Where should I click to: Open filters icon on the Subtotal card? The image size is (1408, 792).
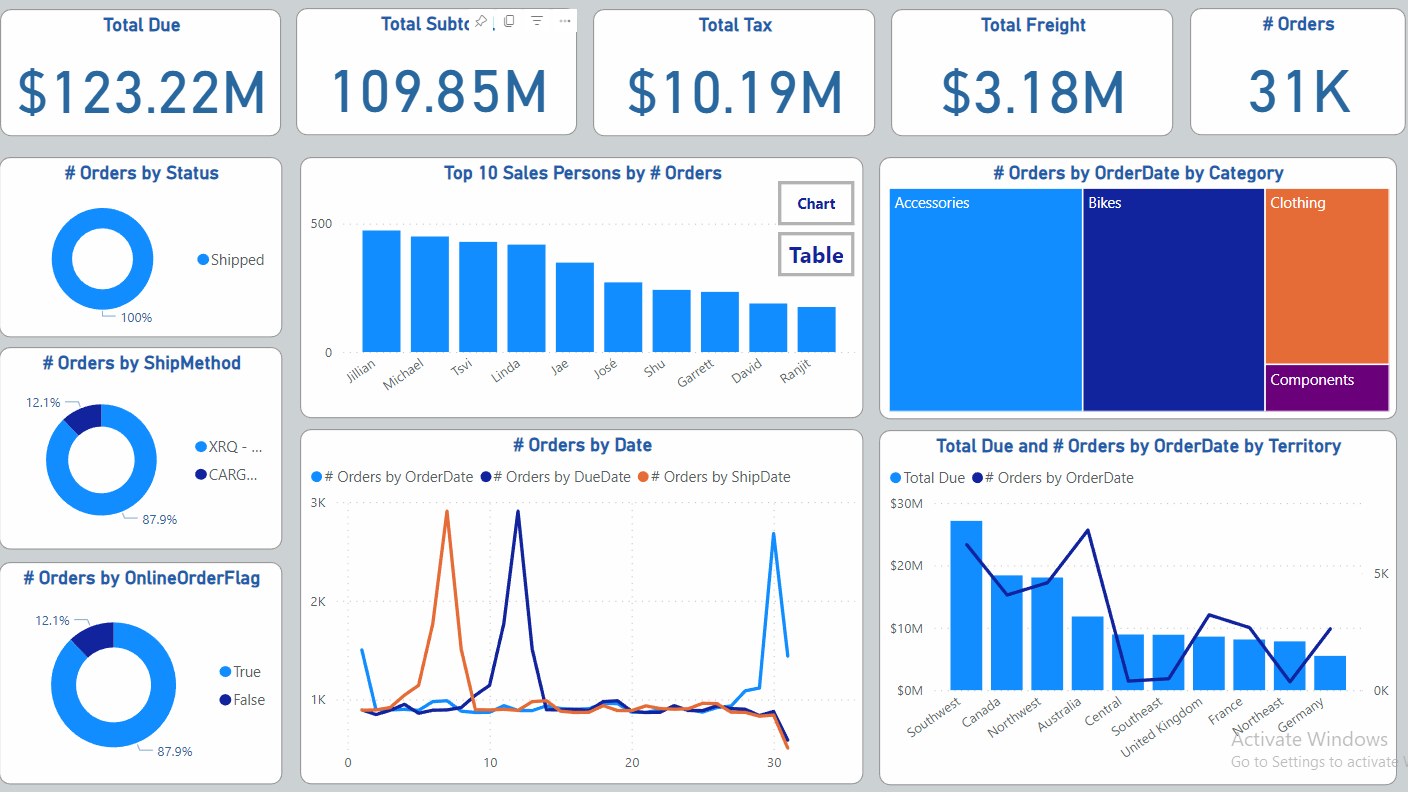click(x=537, y=21)
